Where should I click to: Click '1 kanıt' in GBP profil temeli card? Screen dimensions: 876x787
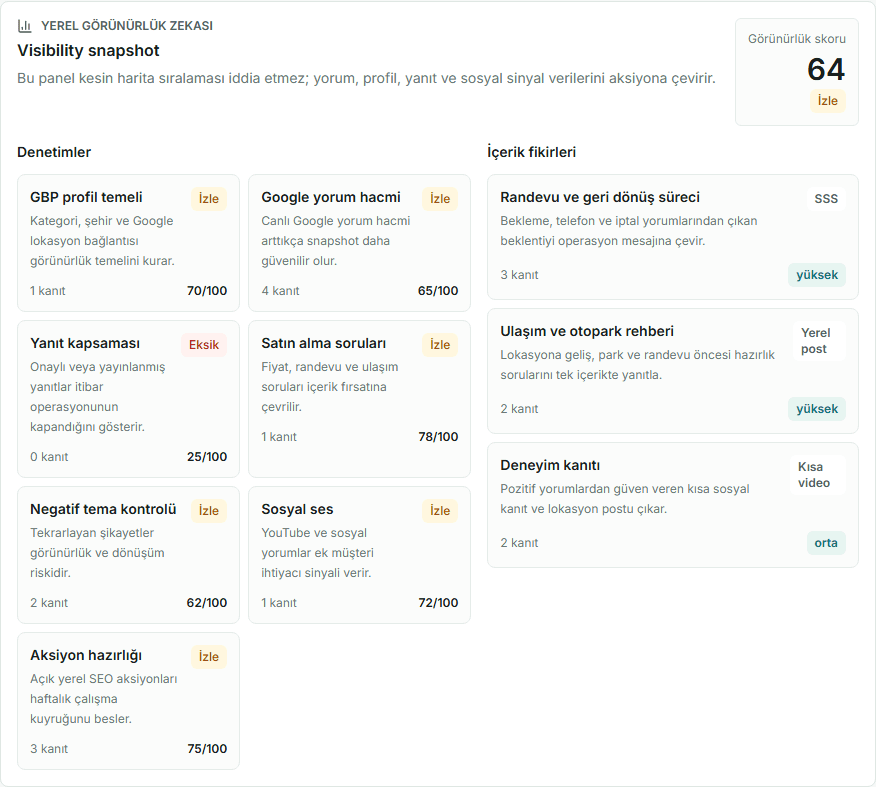tap(47, 291)
